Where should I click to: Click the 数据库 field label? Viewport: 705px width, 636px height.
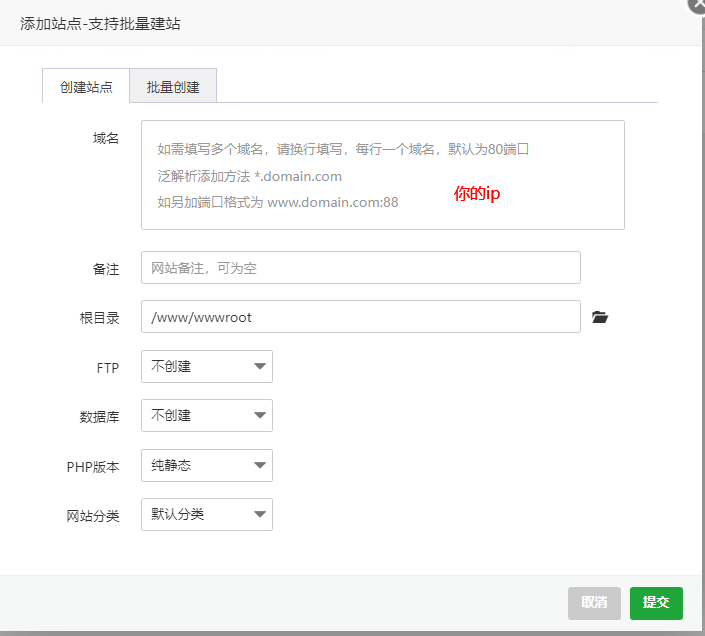100,417
